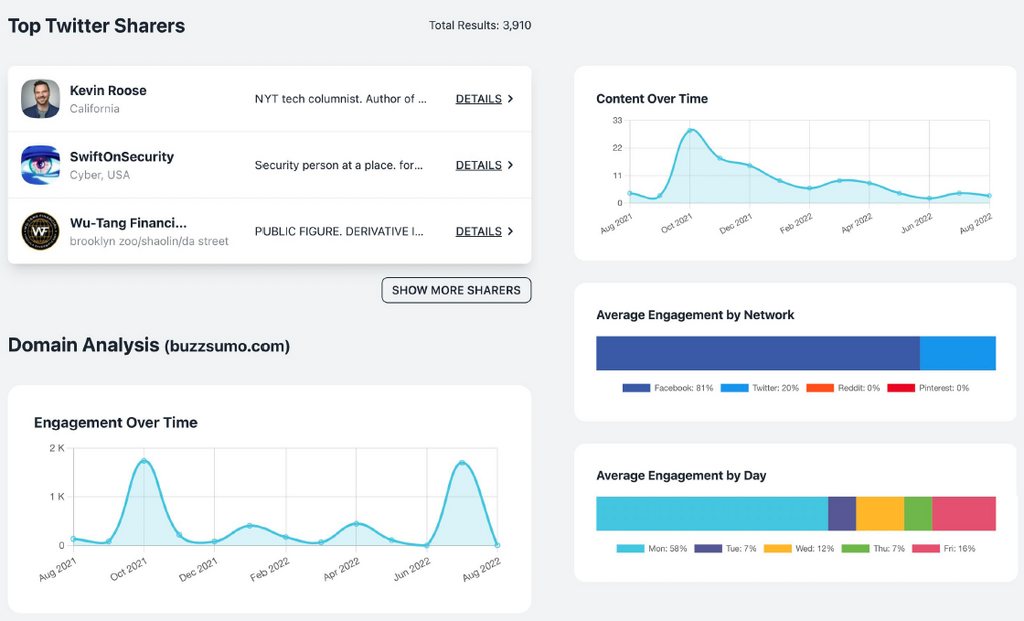Open DETAILS link for SwiftOnSecurity
This screenshot has width=1024, height=621.
(x=478, y=165)
